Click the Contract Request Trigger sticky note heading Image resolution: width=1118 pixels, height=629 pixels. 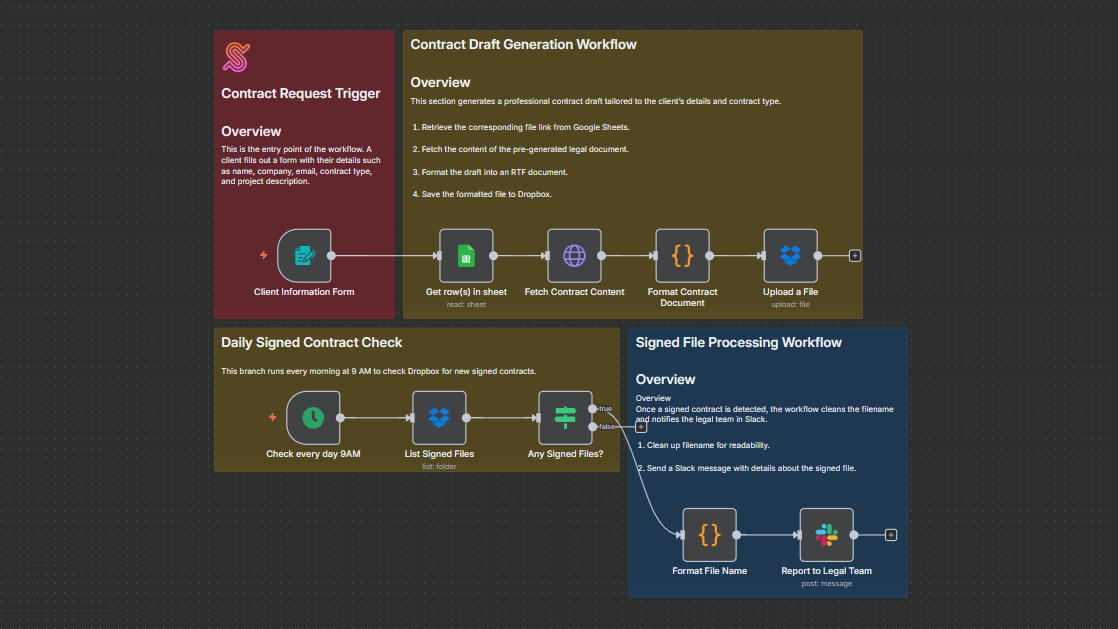300,94
